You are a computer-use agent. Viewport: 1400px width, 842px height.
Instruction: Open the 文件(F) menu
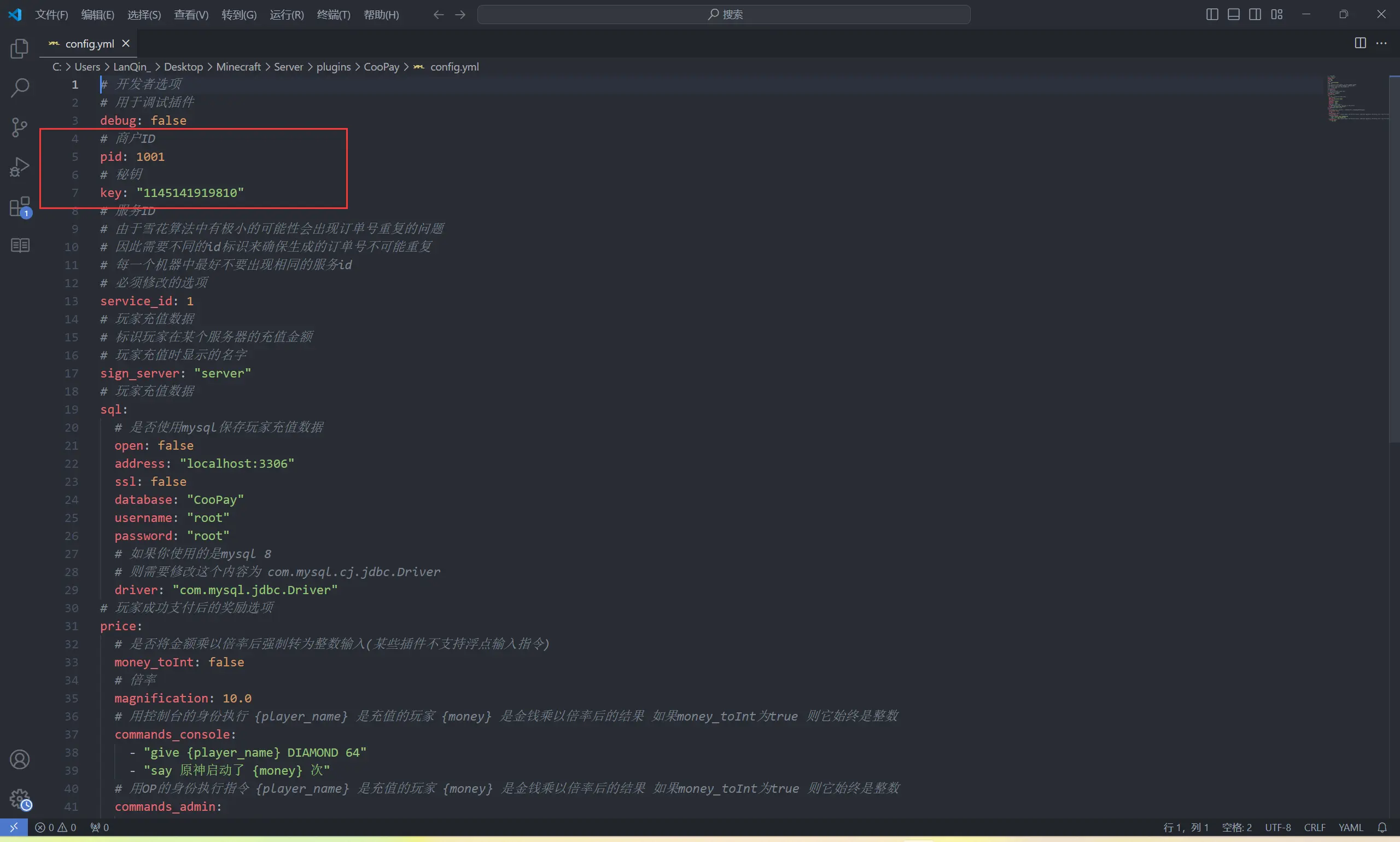point(51,14)
